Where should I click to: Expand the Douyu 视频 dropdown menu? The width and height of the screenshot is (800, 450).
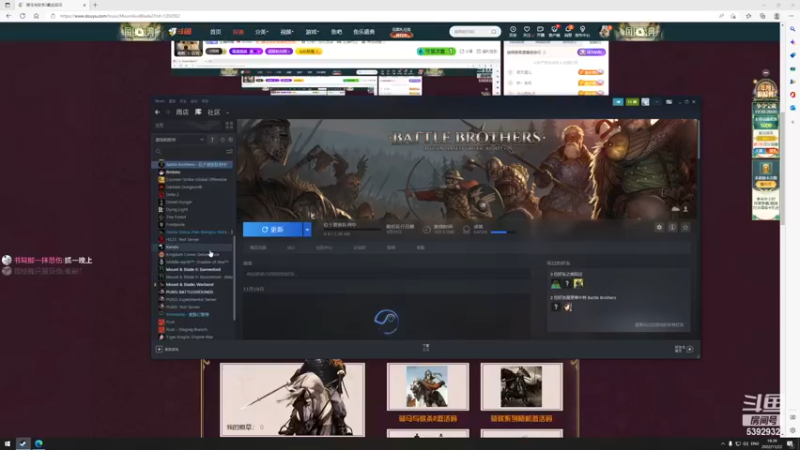(x=287, y=32)
